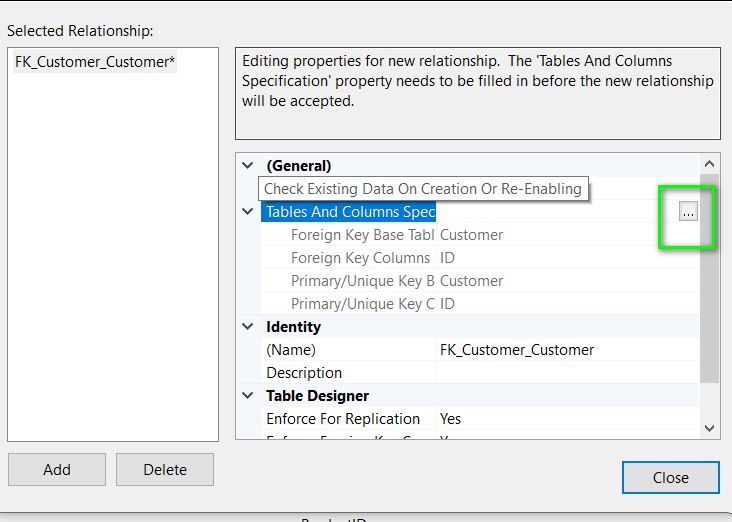This screenshot has height=522, width=732.
Task: Click the ellipsis button for Tables And Columns Specification
Action: [688, 211]
